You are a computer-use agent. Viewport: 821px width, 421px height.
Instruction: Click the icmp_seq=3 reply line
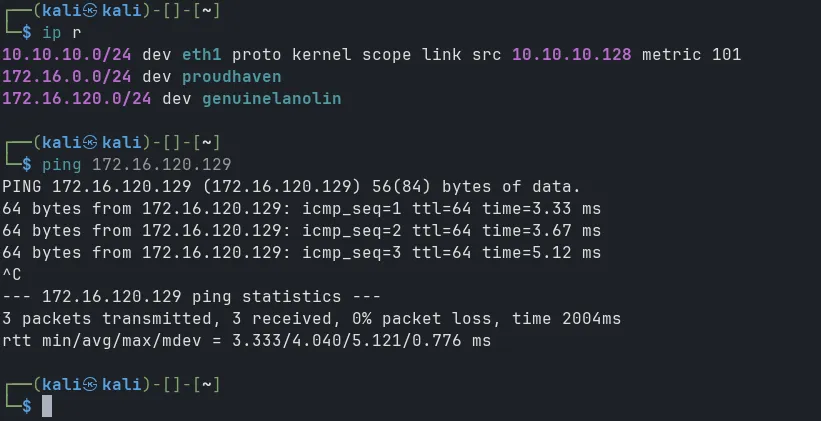tap(302, 253)
